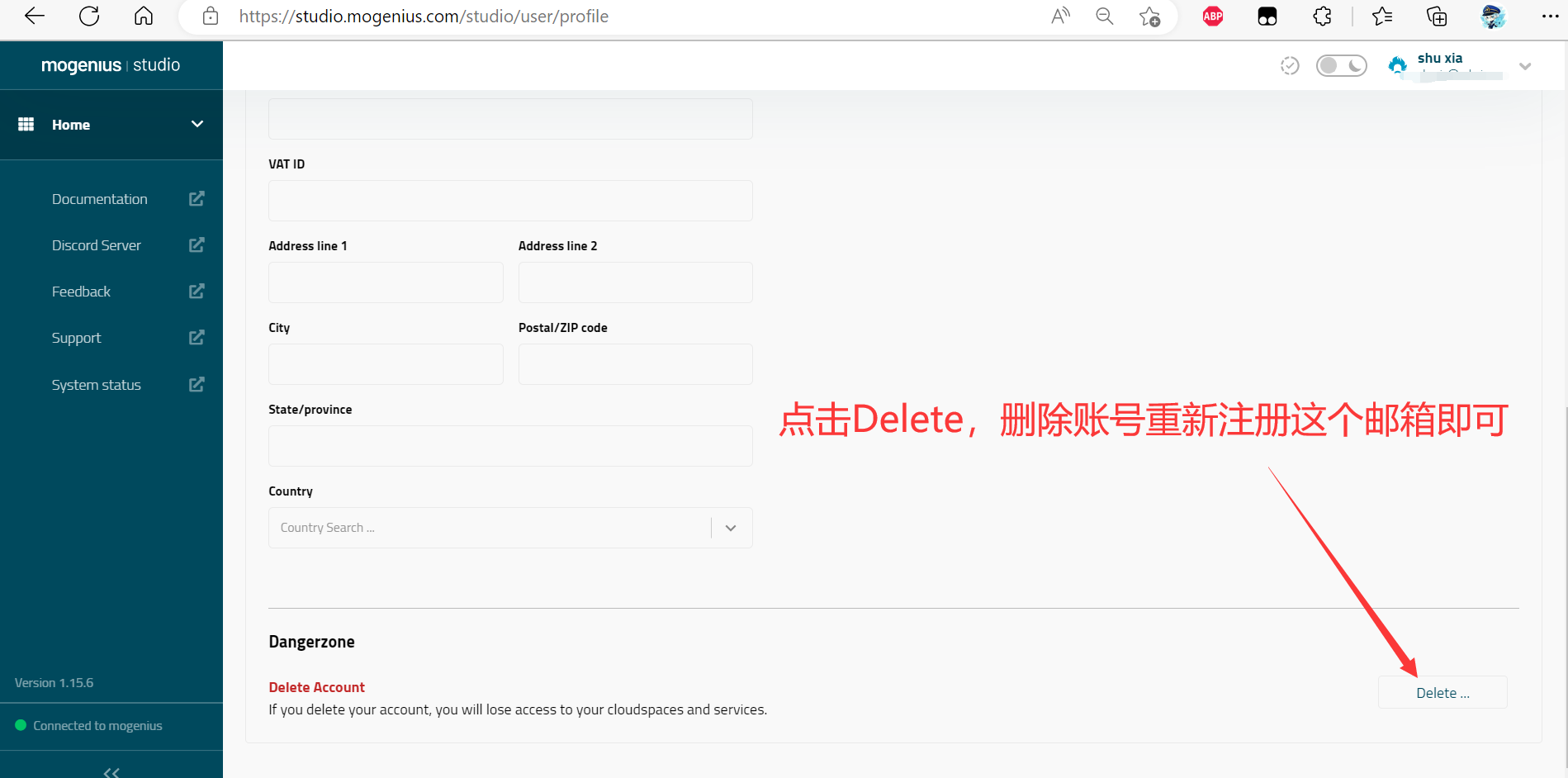Expand the Home menu chevron
This screenshot has width=1568, height=778.
pos(197,125)
